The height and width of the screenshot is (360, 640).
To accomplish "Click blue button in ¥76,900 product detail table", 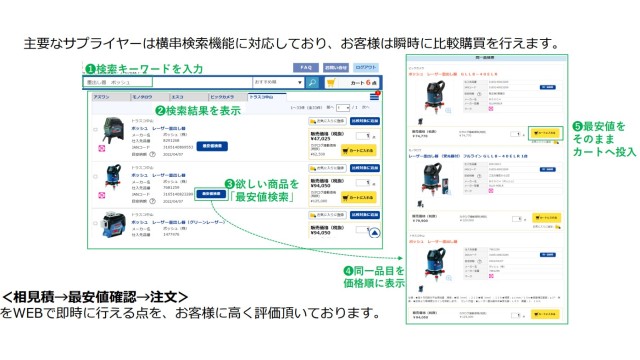I will pyautogui.click(x=547, y=169).
